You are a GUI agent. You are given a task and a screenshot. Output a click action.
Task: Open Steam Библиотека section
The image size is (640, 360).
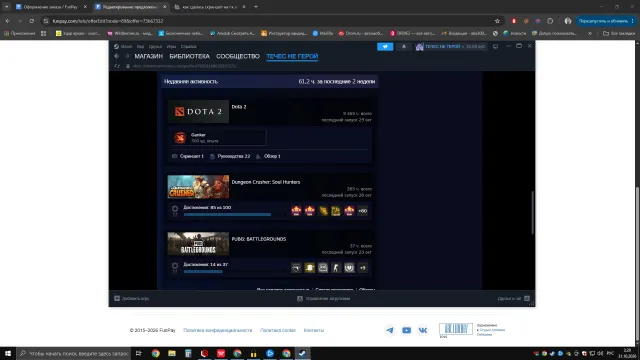point(189,56)
